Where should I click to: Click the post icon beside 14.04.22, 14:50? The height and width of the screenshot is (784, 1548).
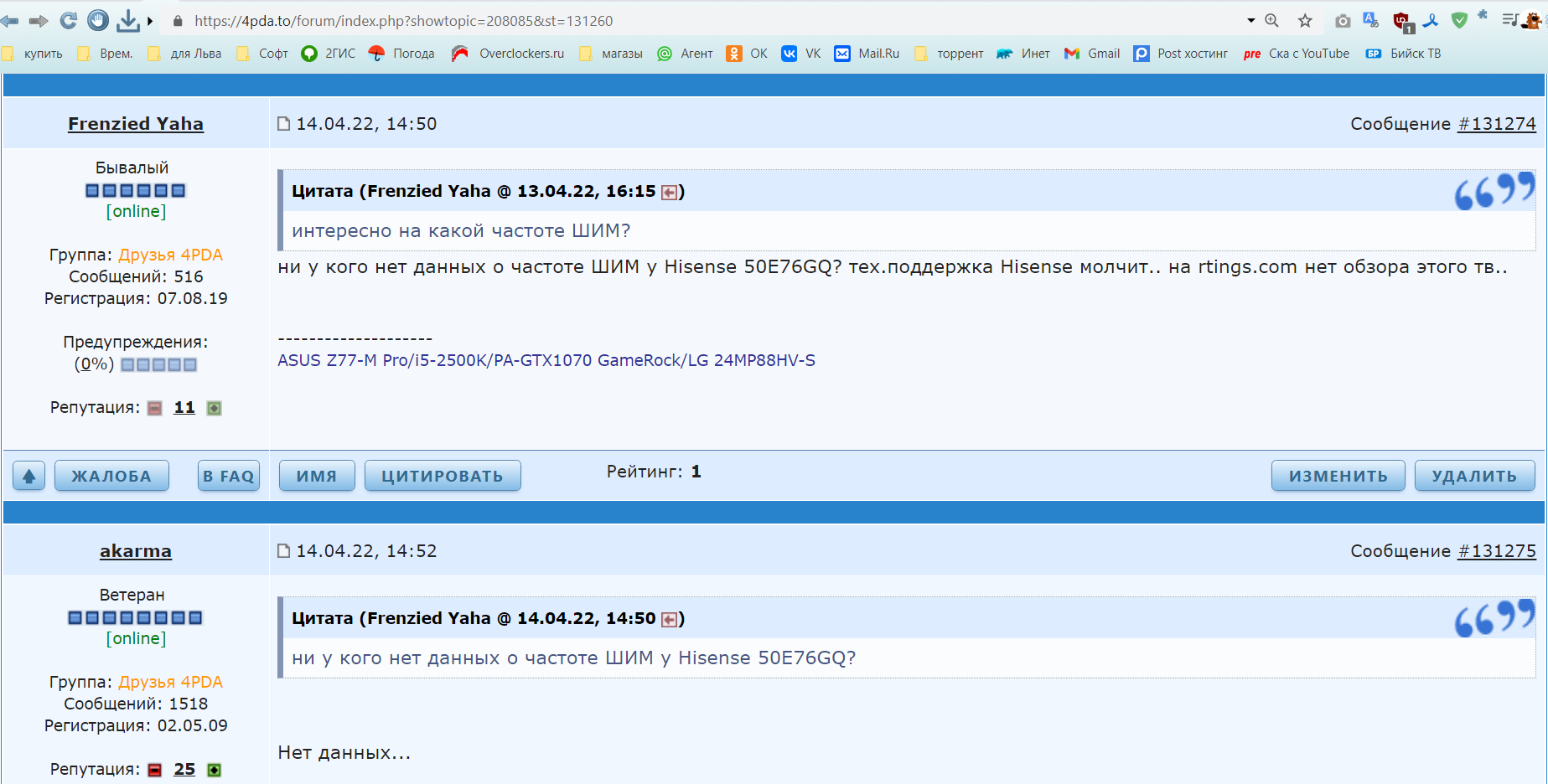[x=284, y=124]
